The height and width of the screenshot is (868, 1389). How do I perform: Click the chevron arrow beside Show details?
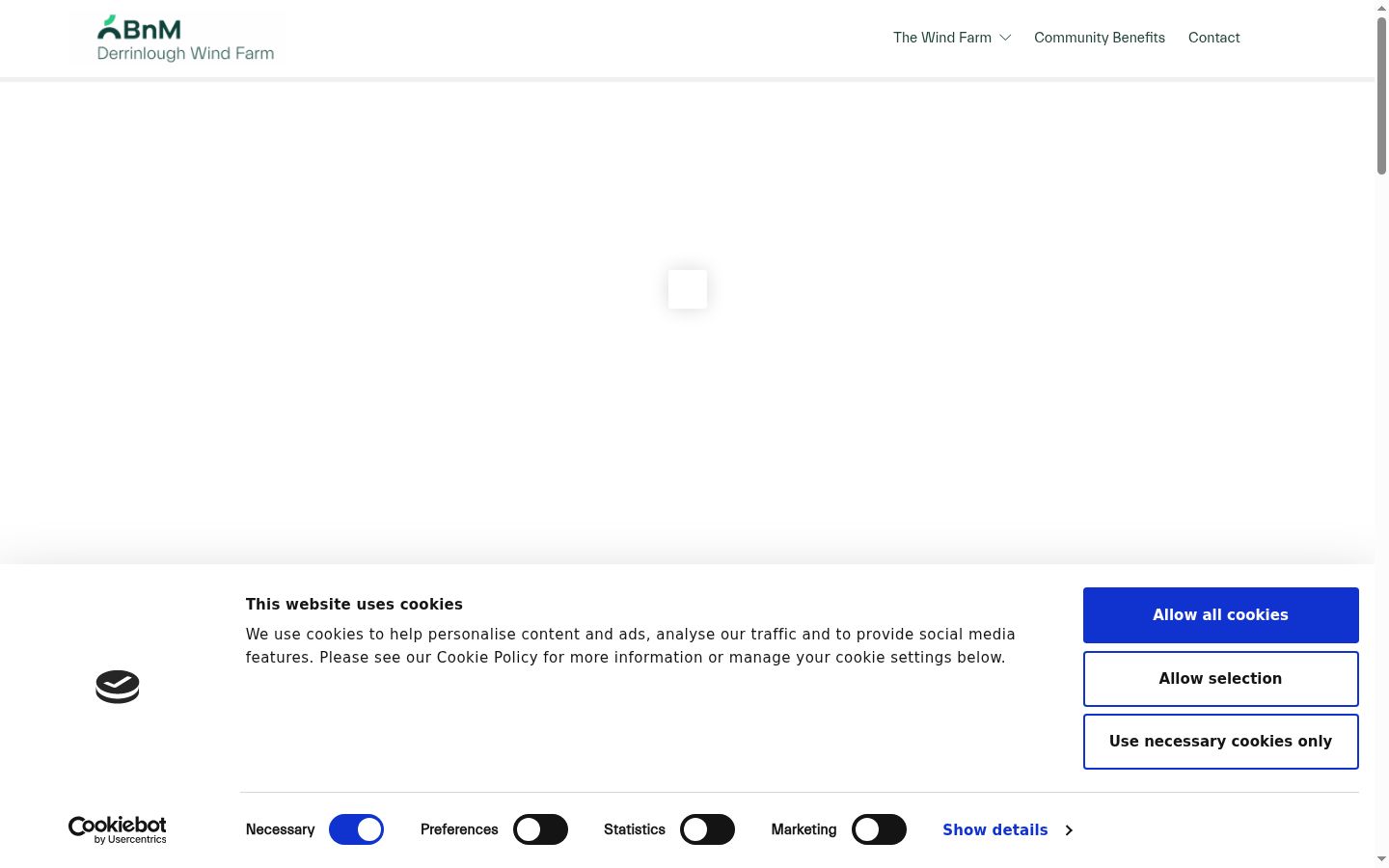(1069, 830)
